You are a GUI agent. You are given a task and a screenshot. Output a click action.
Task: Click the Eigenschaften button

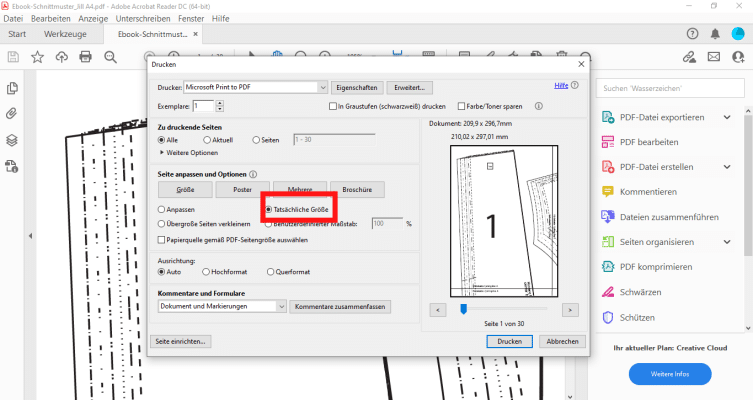pyautogui.click(x=357, y=88)
